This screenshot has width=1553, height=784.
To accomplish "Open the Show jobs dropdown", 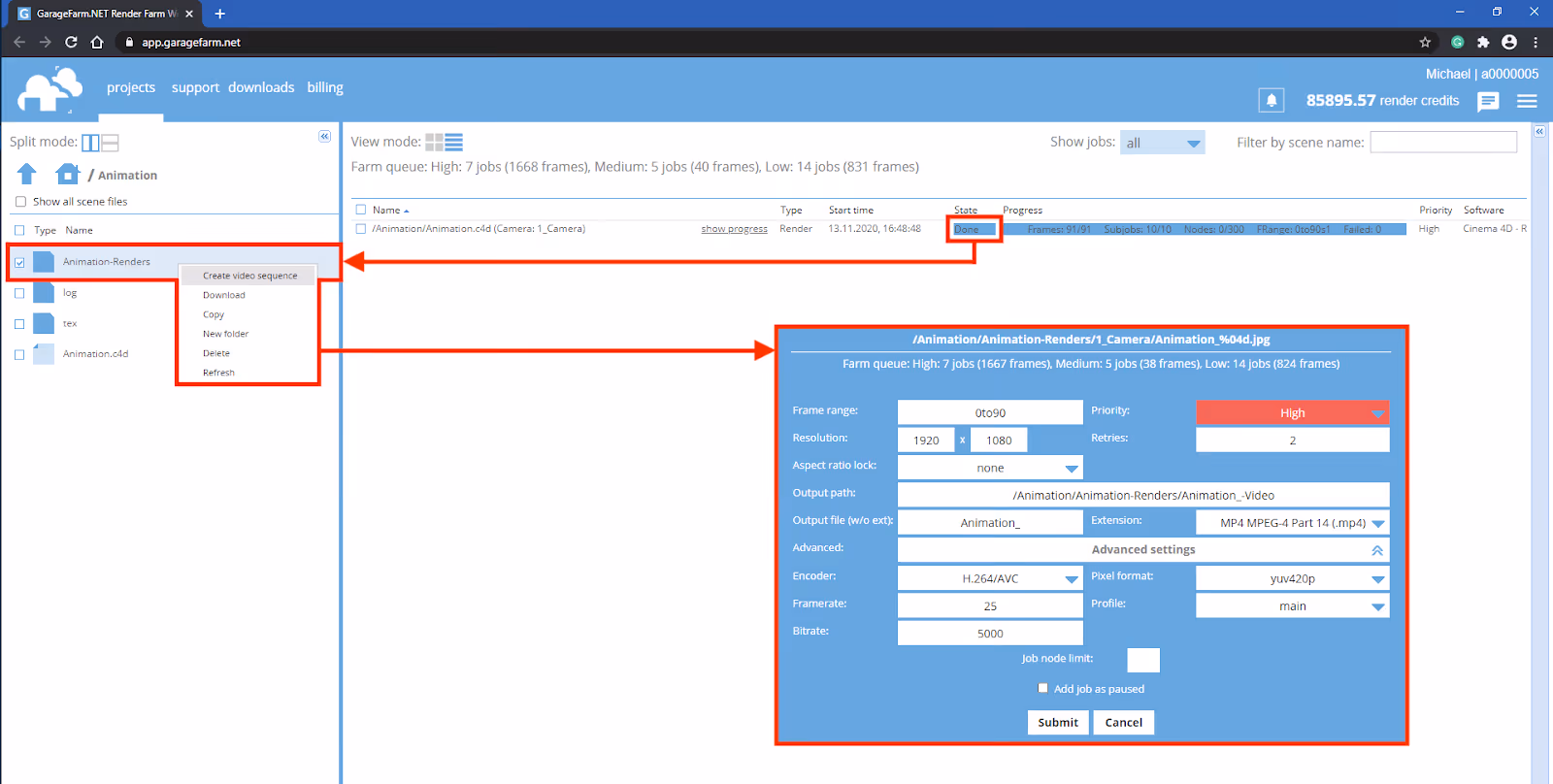I will [x=1162, y=143].
